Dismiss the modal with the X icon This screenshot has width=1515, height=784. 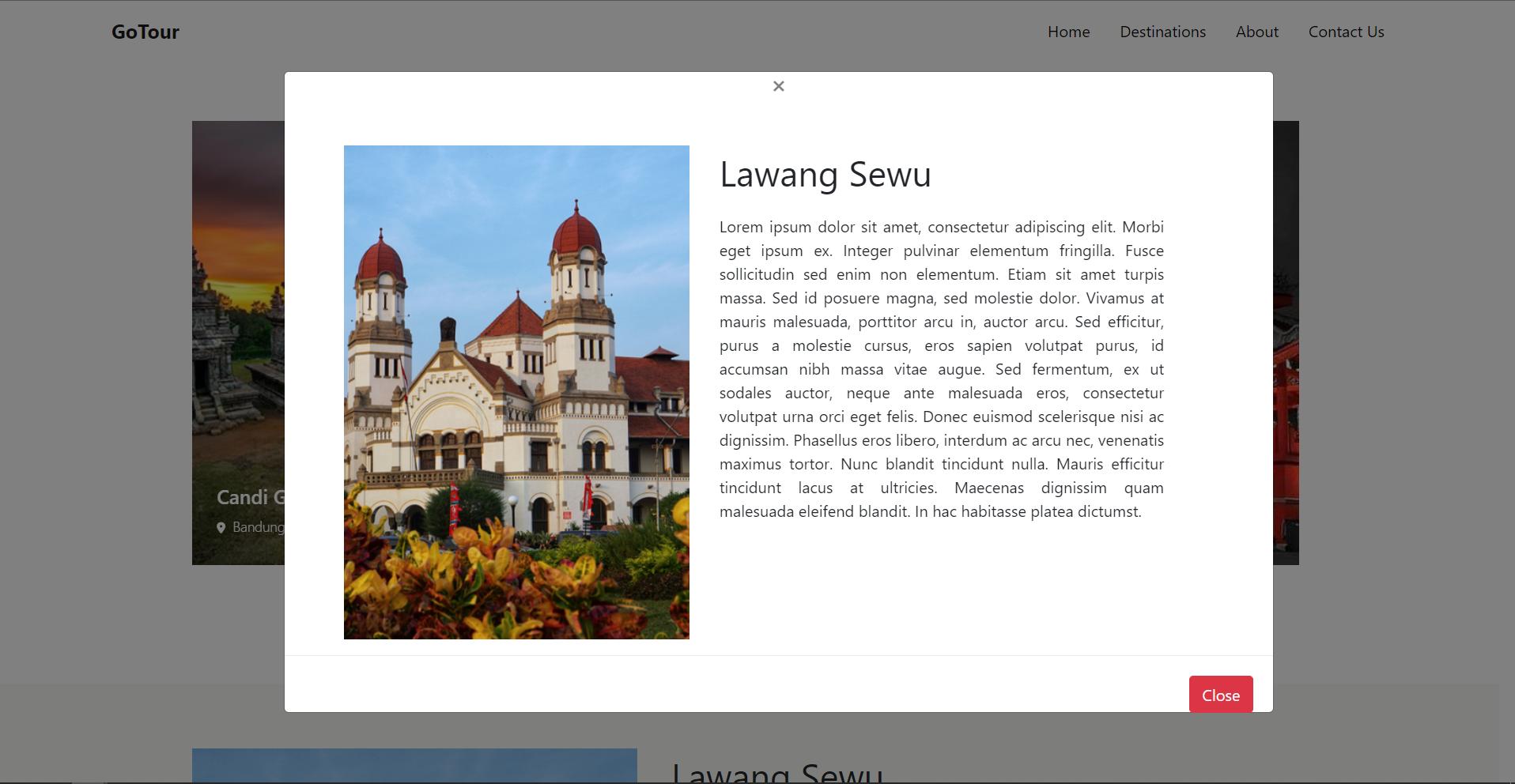pos(779,86)
